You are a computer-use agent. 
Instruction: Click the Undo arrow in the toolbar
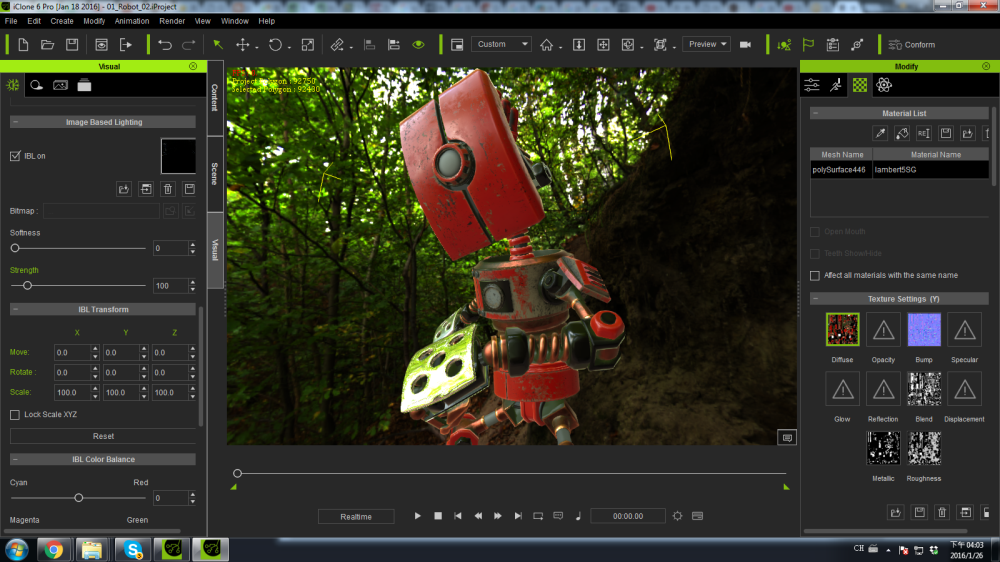pos(165,45)
